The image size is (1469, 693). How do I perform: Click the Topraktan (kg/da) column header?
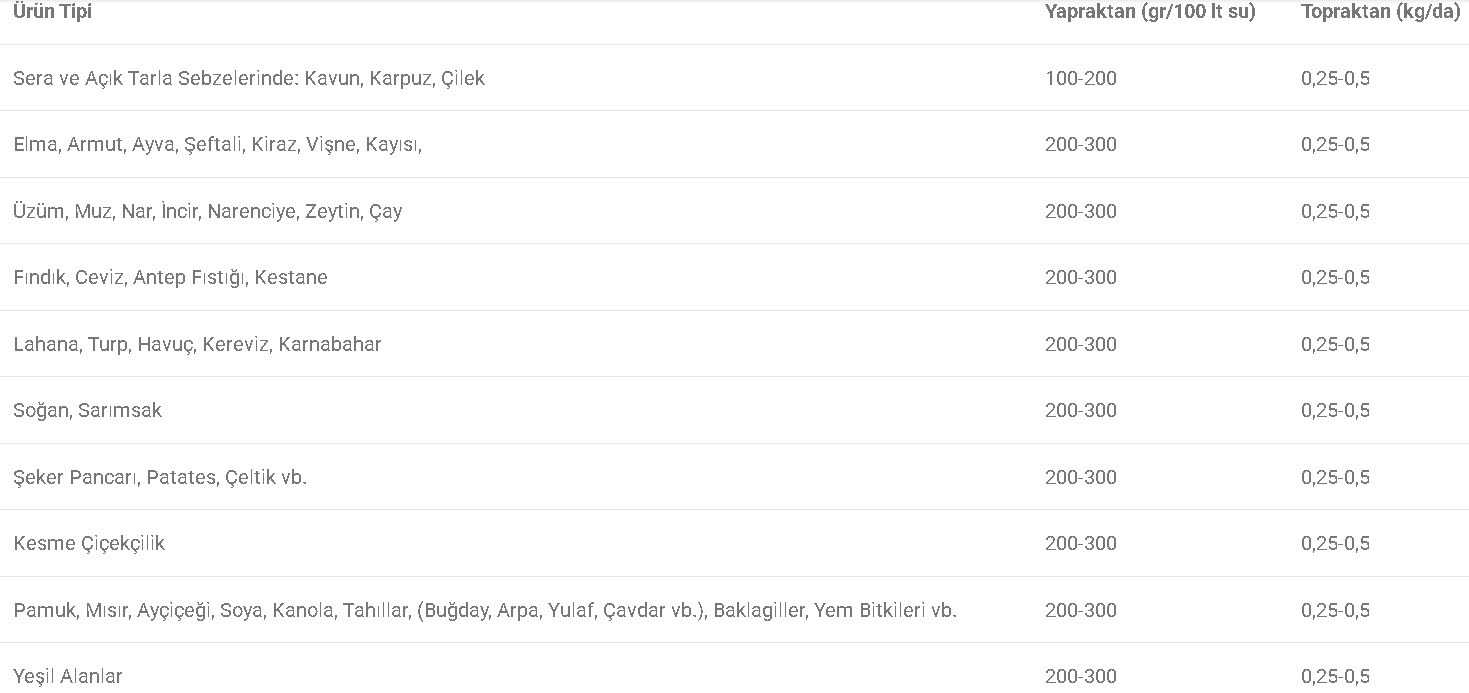pyautogui.click(x=1381, y=12)
